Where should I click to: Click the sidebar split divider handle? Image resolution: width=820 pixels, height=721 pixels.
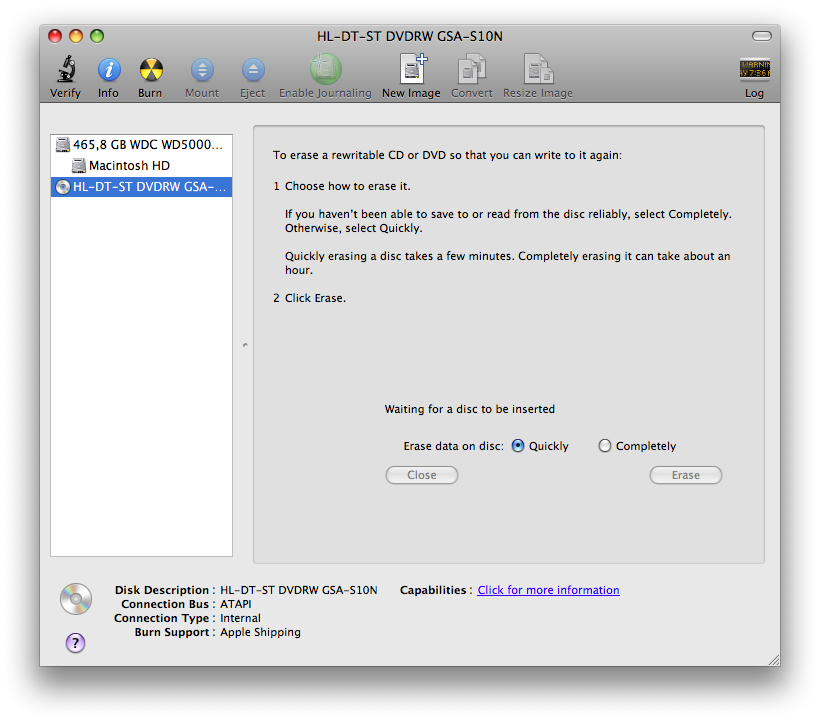[245, 345]
